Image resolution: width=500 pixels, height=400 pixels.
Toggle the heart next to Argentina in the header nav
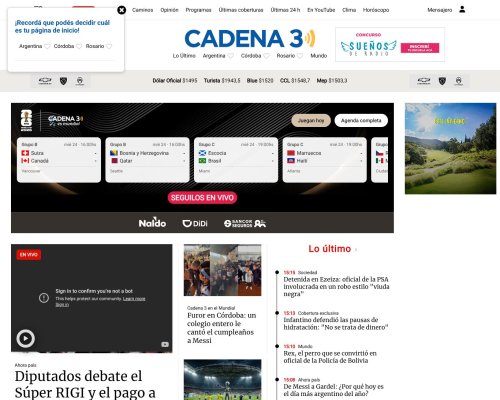click(x=230, y=56)
